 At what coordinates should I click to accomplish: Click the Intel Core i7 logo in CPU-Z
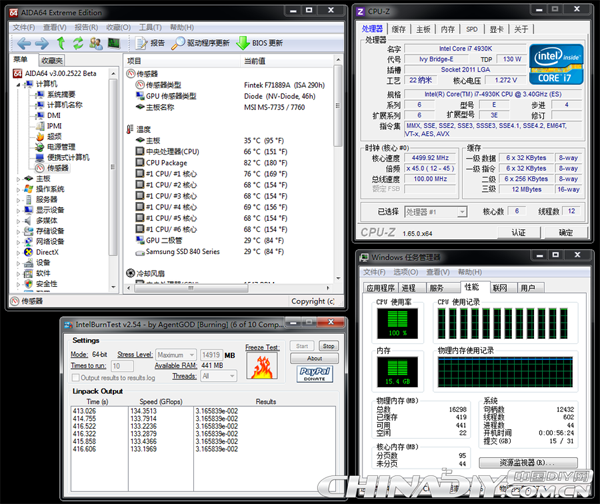(556, 64)
